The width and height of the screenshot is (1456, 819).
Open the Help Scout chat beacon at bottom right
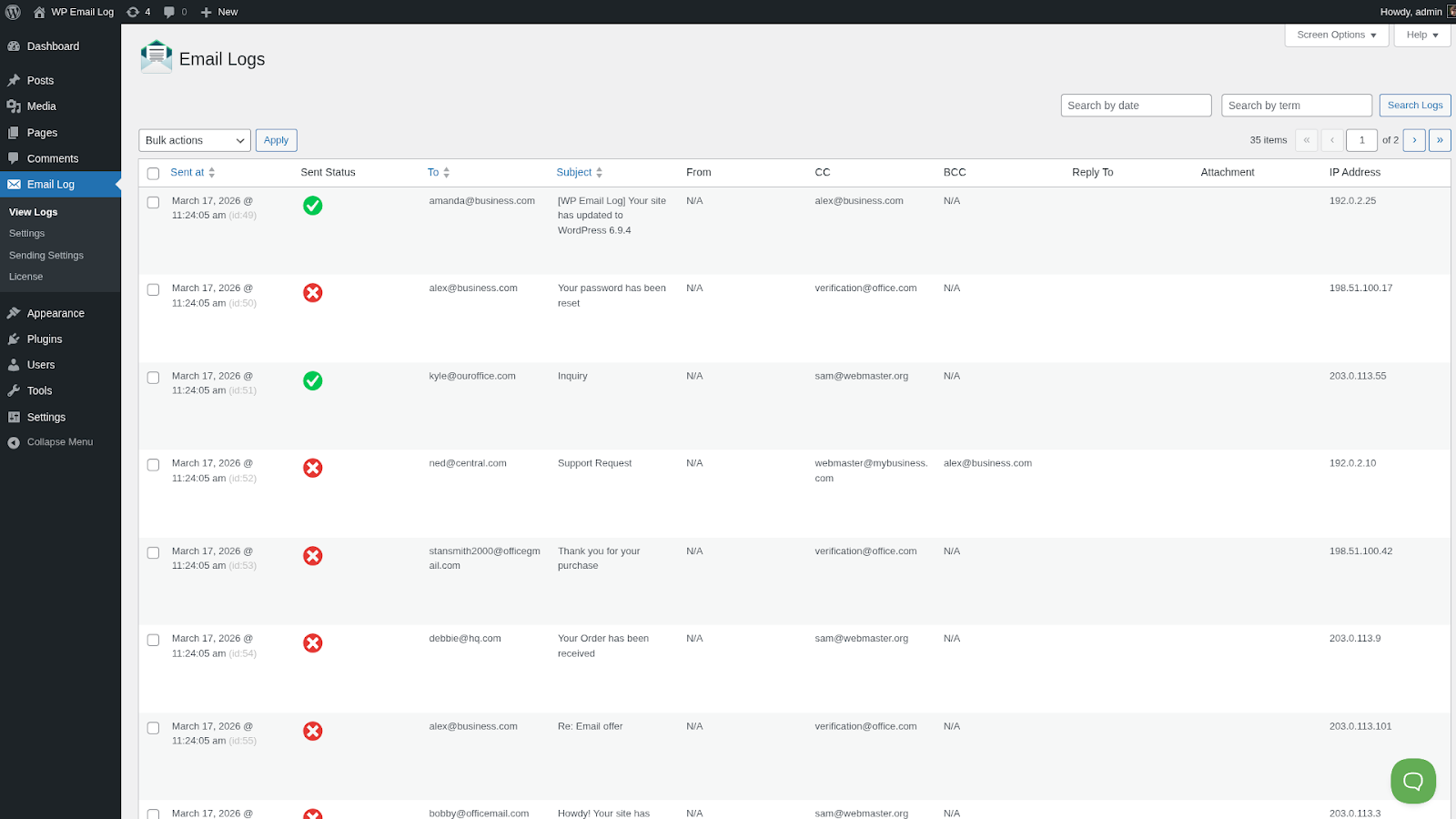pos(1412,780)
